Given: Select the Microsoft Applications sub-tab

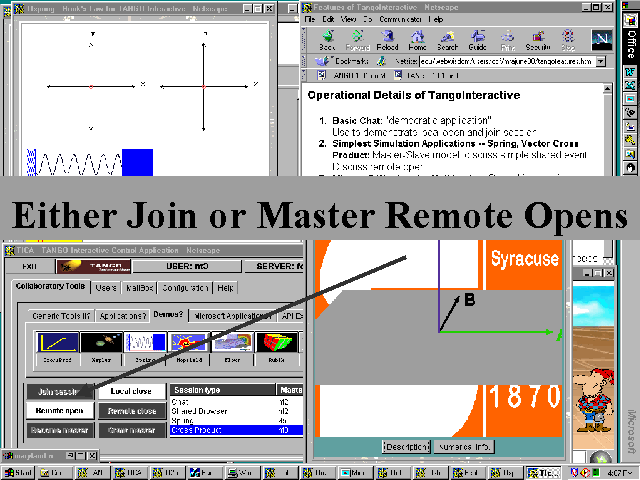Looking at the screenshot, I should coord(233,316).
